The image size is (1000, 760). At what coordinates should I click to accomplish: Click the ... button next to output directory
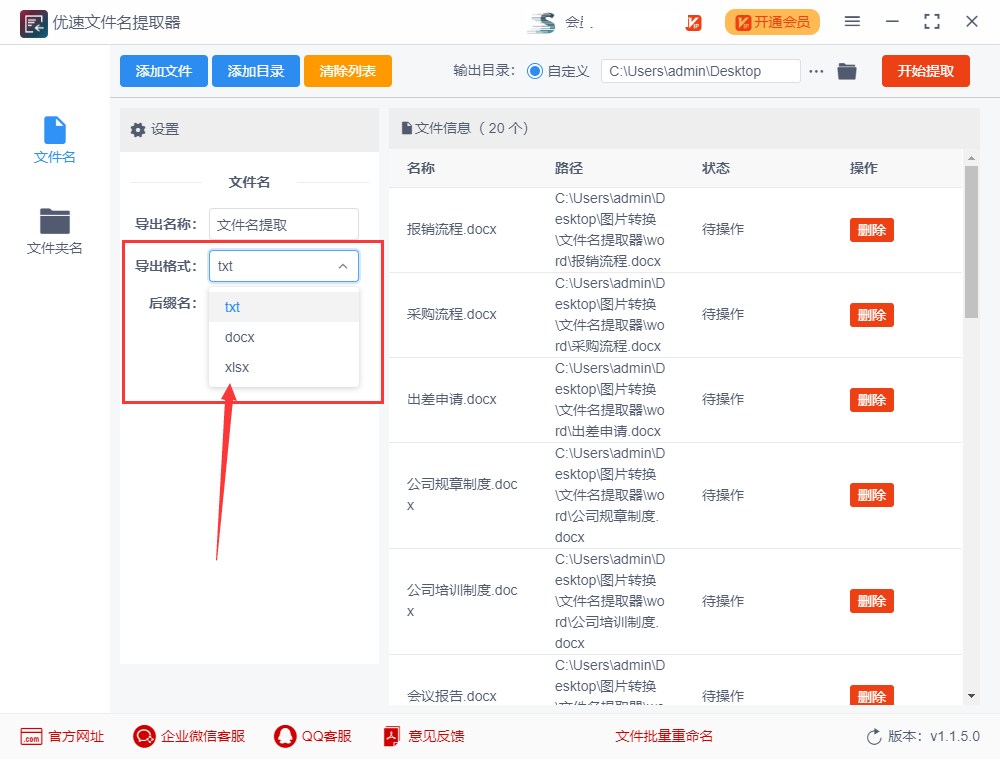coord(817,71)
